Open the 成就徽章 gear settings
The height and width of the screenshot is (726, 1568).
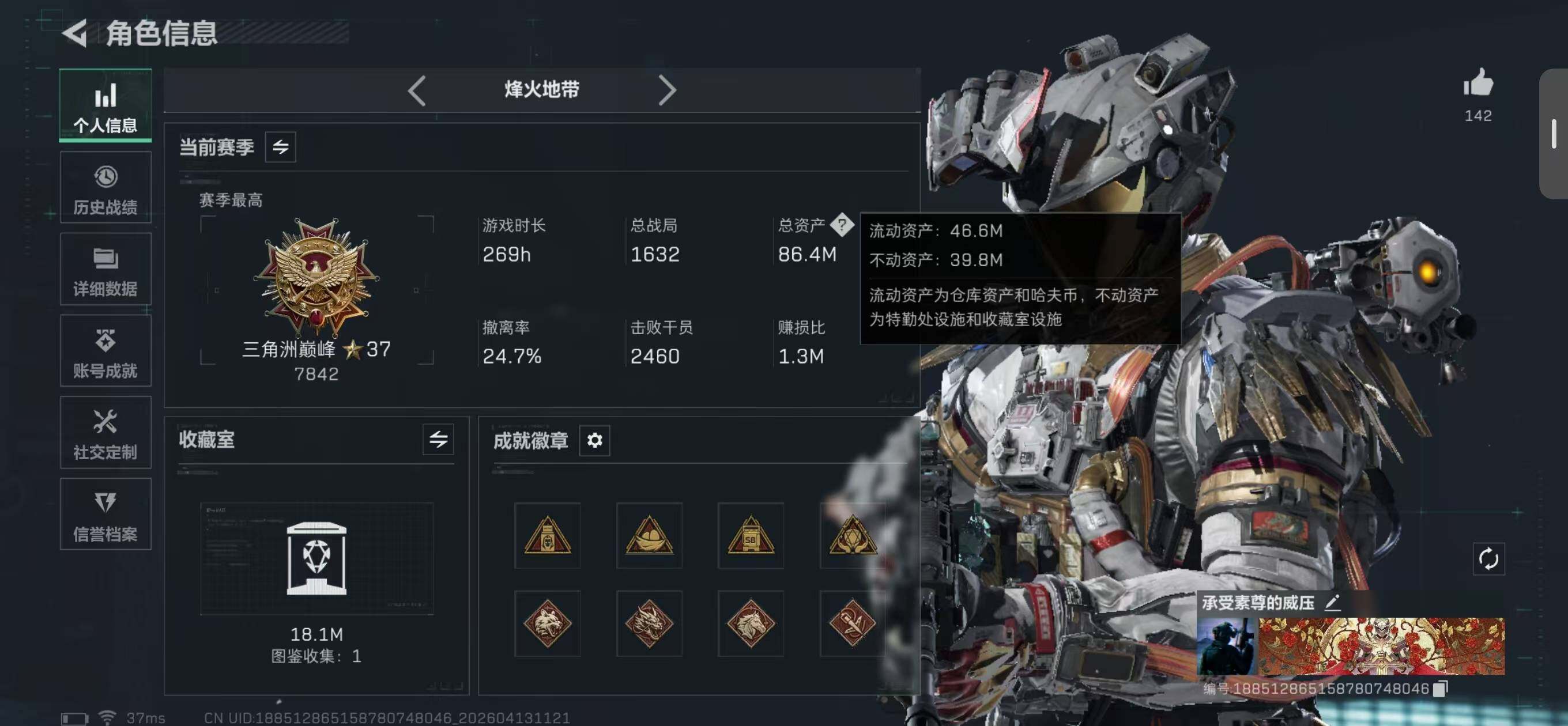(x=595, y=440)
